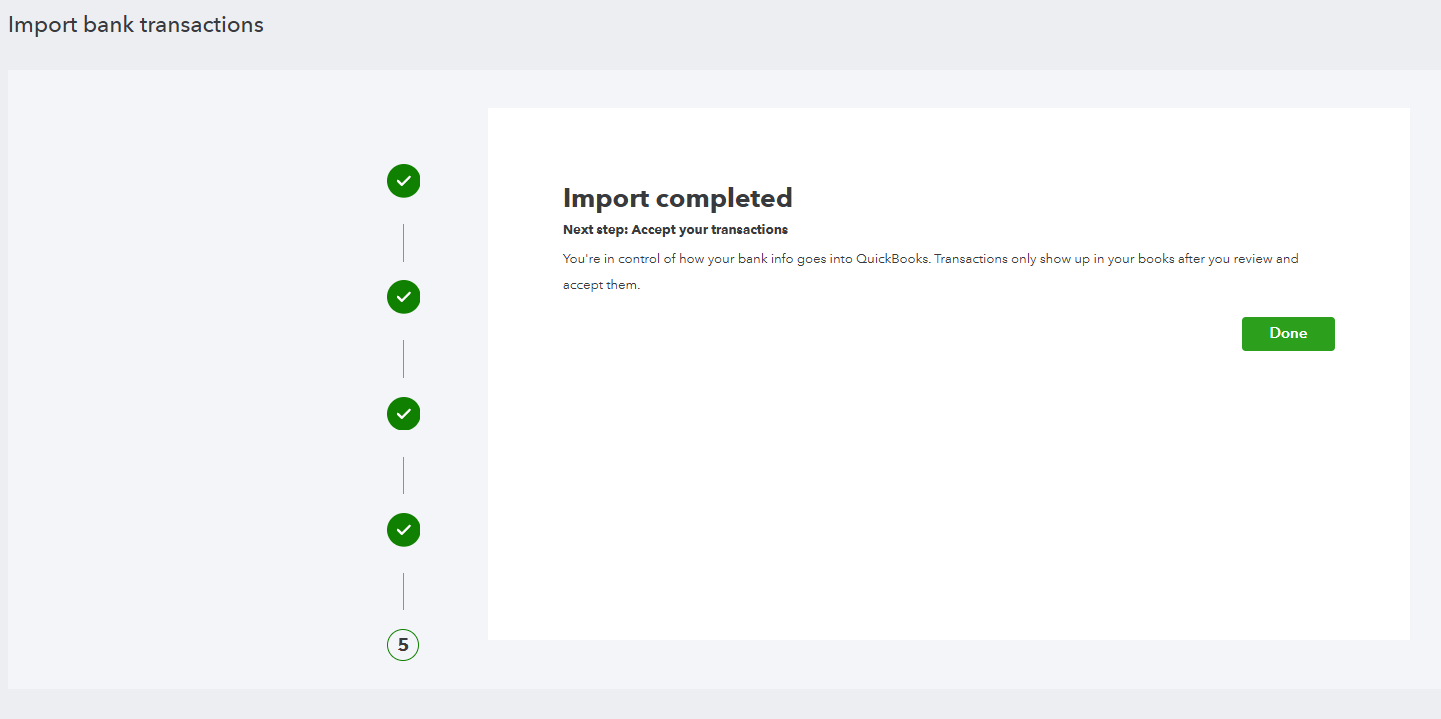The image size is (1441, 719).
Task: Select the fourth green checkmark step
Action: click(403, 529)
